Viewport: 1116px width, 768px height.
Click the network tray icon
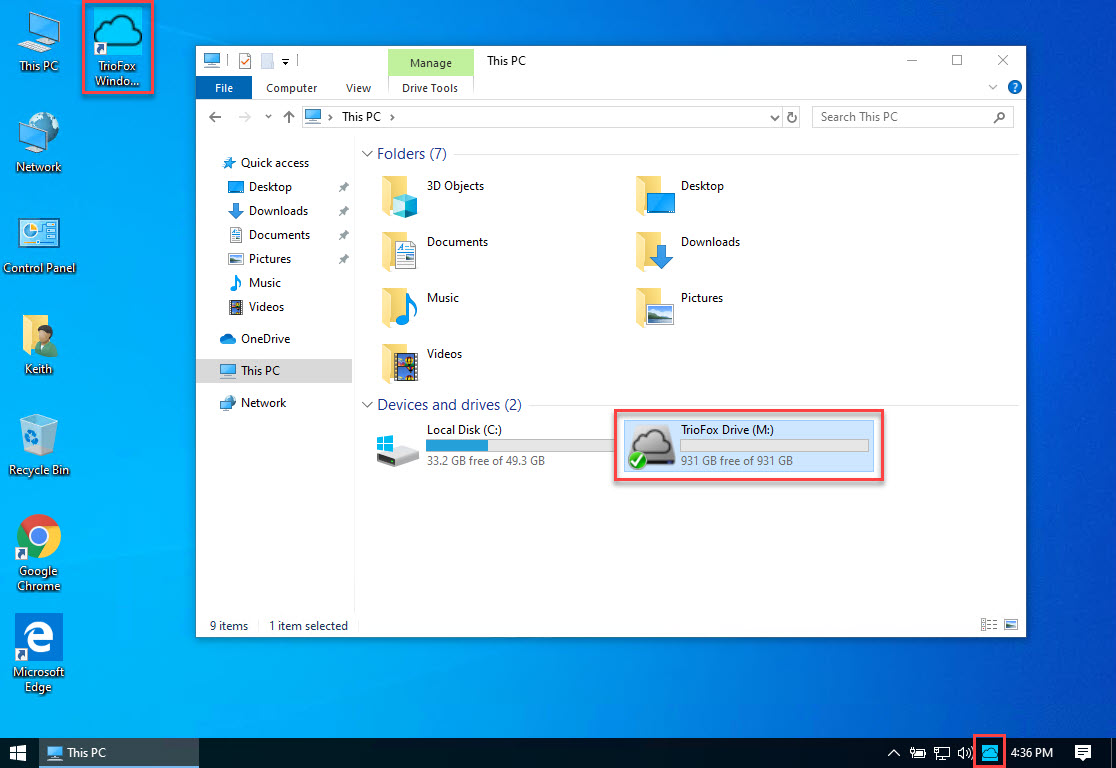[x=942, y=752]
